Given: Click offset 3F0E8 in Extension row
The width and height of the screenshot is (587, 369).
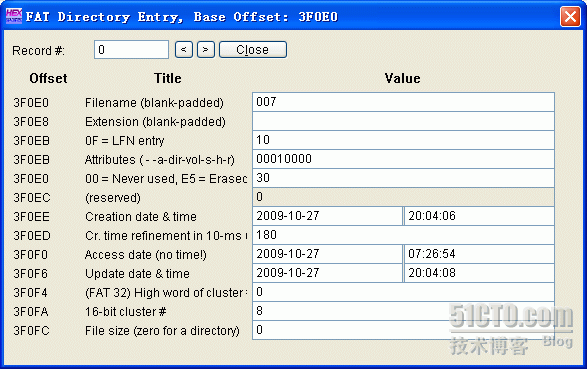Looking at the screenshot, I should (31, 122).
